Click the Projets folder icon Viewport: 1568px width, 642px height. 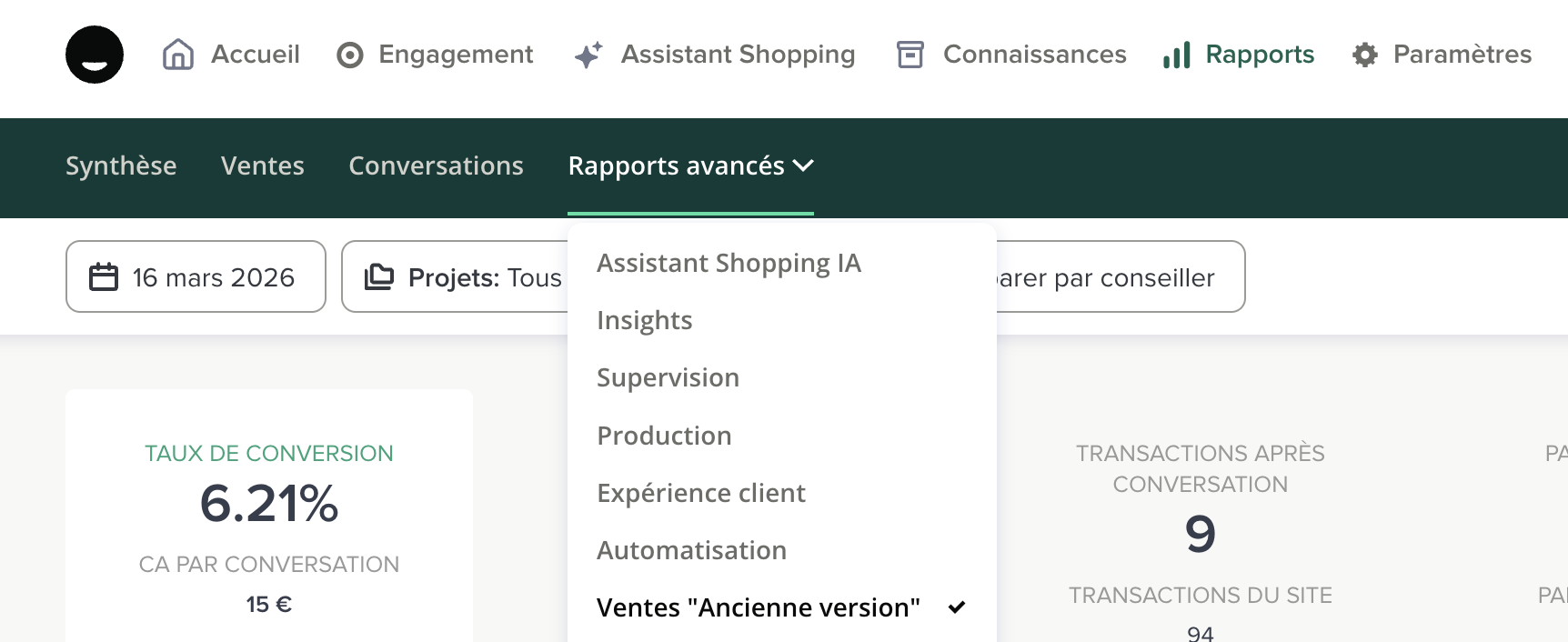pyautogui.click(x=379, y=276)
